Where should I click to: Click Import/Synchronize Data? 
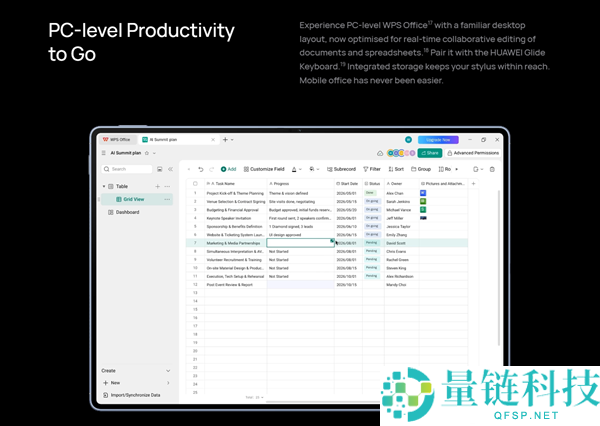tap(132, 395)
